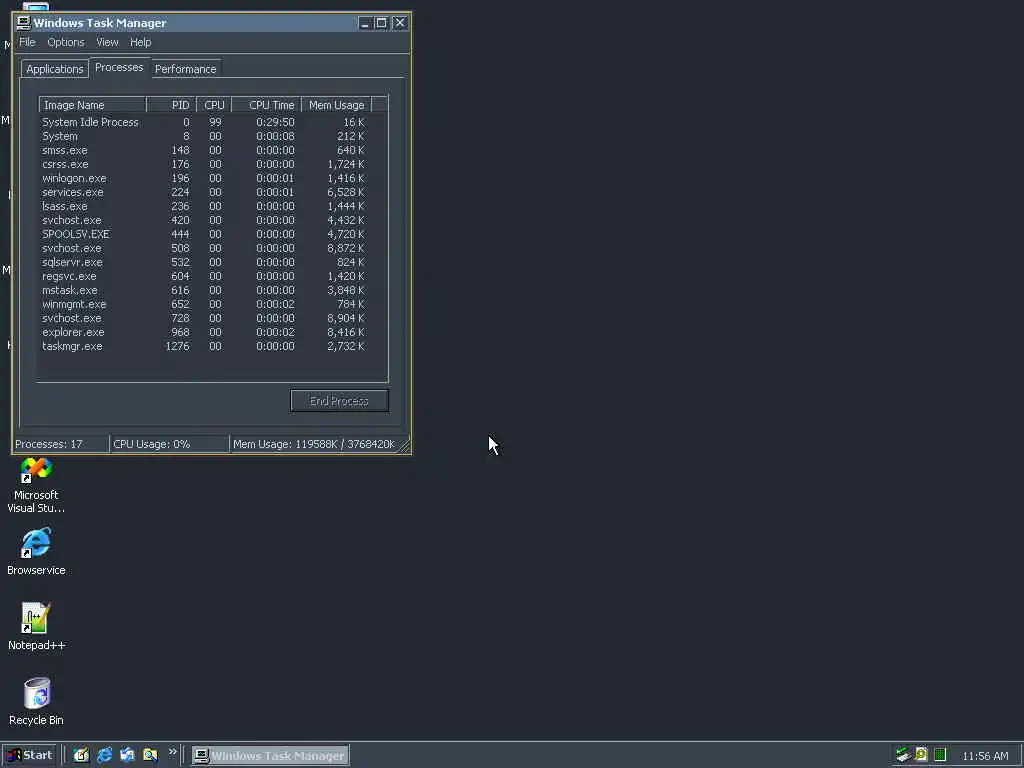Open Microsoft Visual Studio desktop shortcut
The image size is (1024, 768).
36,486
